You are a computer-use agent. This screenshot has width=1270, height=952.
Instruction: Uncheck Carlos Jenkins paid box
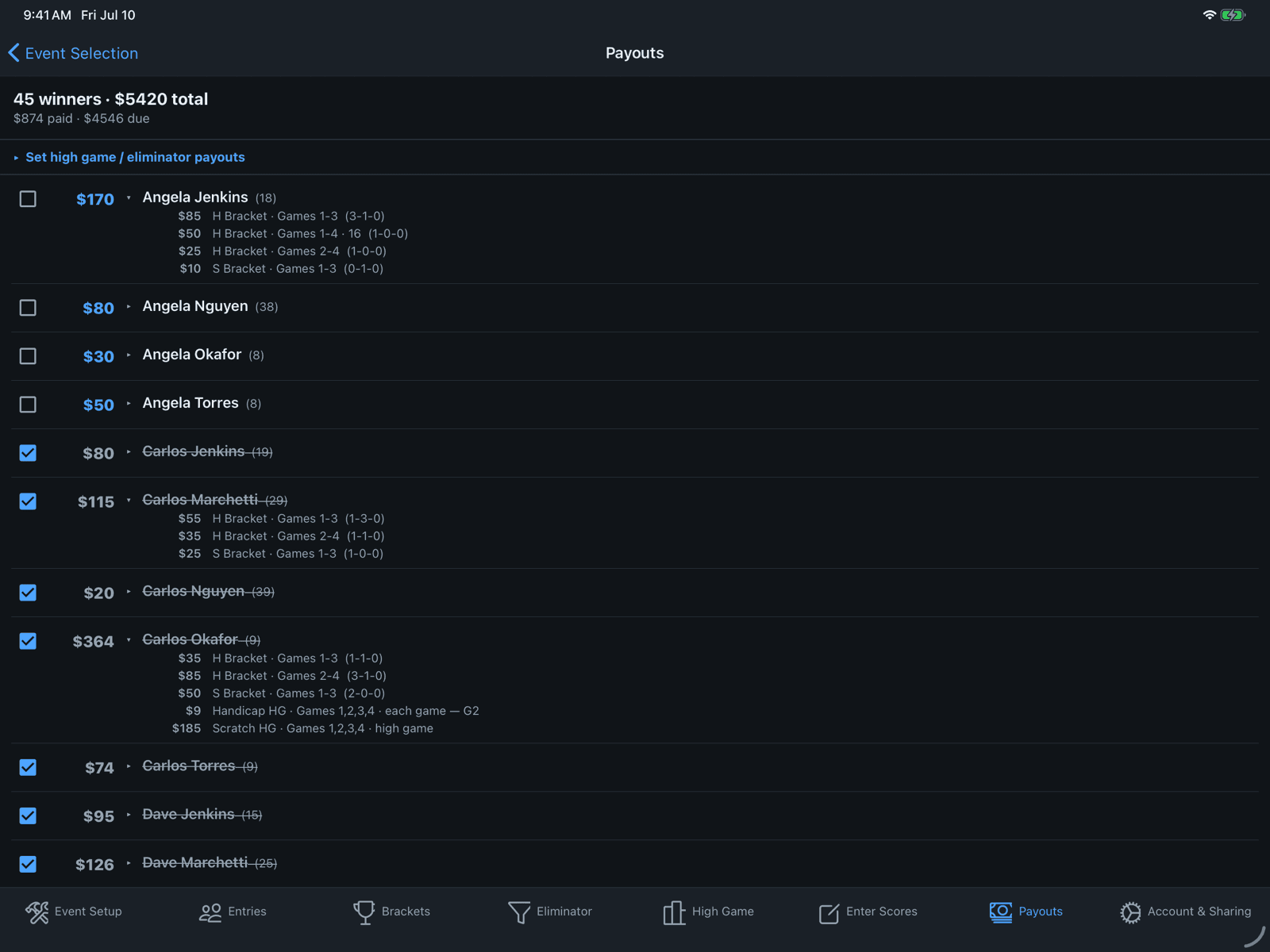pyautogui.click(x=28, y=452)
